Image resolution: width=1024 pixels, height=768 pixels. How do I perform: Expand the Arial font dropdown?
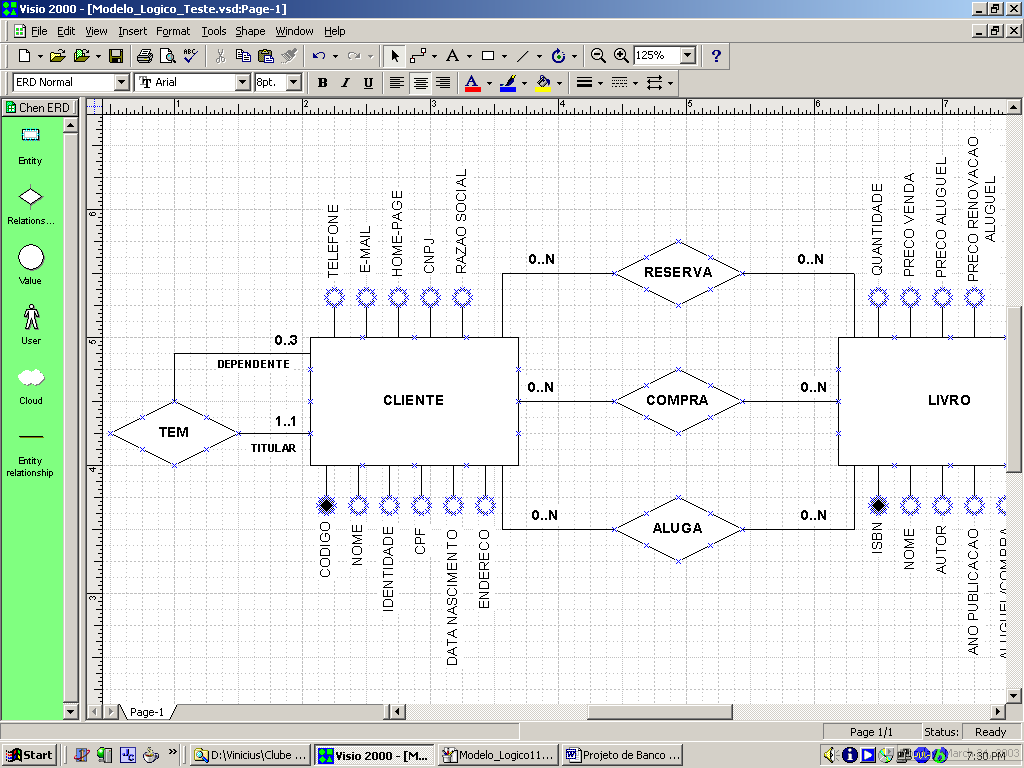pos(242,83)
